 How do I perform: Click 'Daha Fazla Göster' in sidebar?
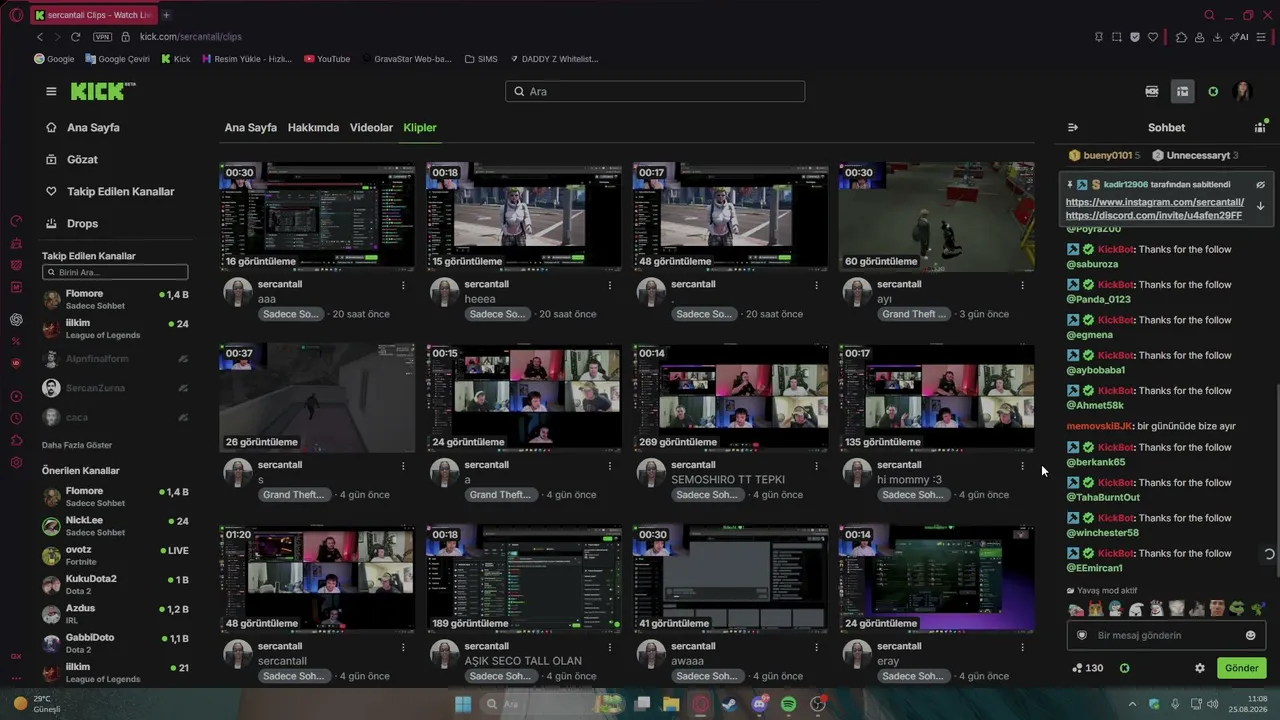77,445
